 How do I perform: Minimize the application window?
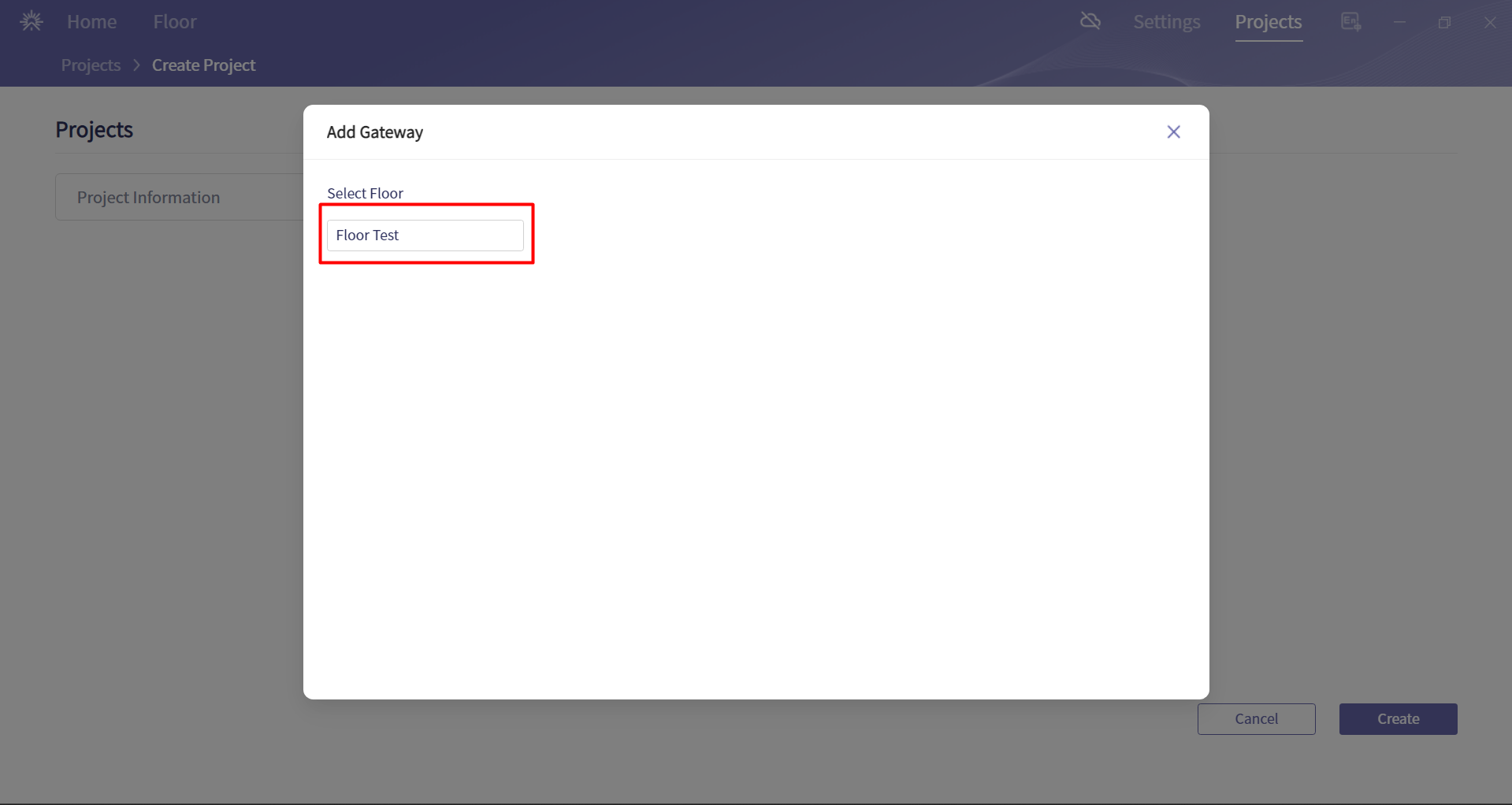tap(1399, 23)
